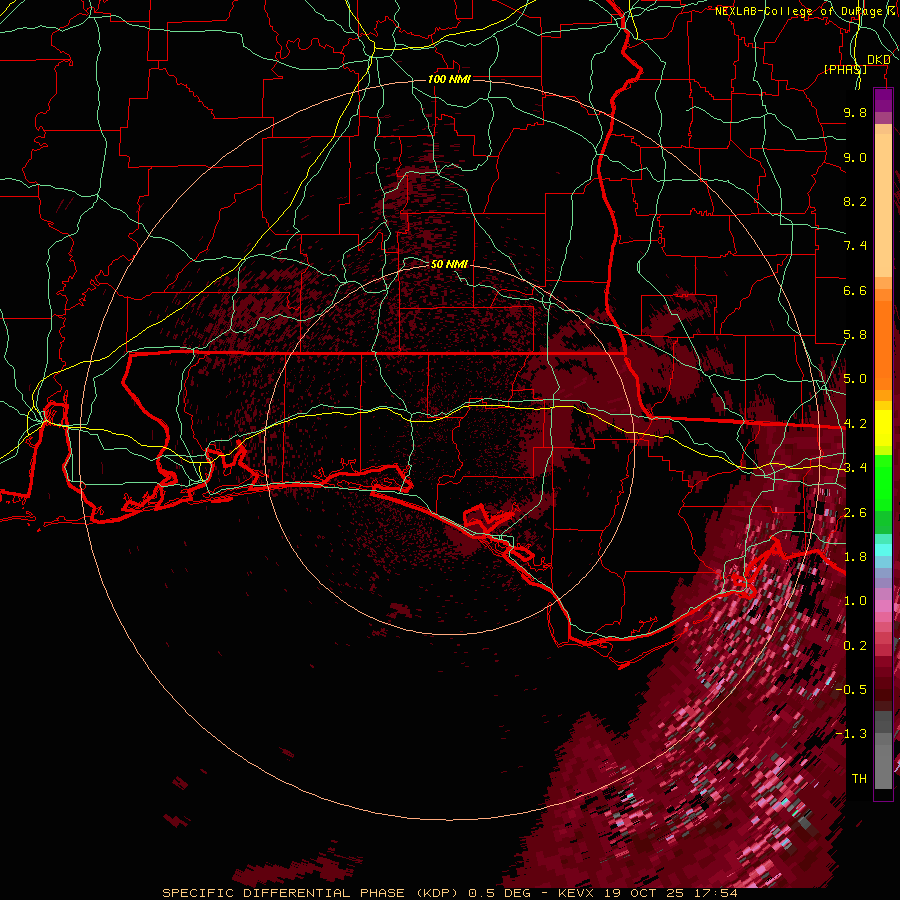The image size is (900, 900).
Task: Click the SPECIFIC DIFFERENTIAL PHASE (KDP) caption
Action: 311,893
